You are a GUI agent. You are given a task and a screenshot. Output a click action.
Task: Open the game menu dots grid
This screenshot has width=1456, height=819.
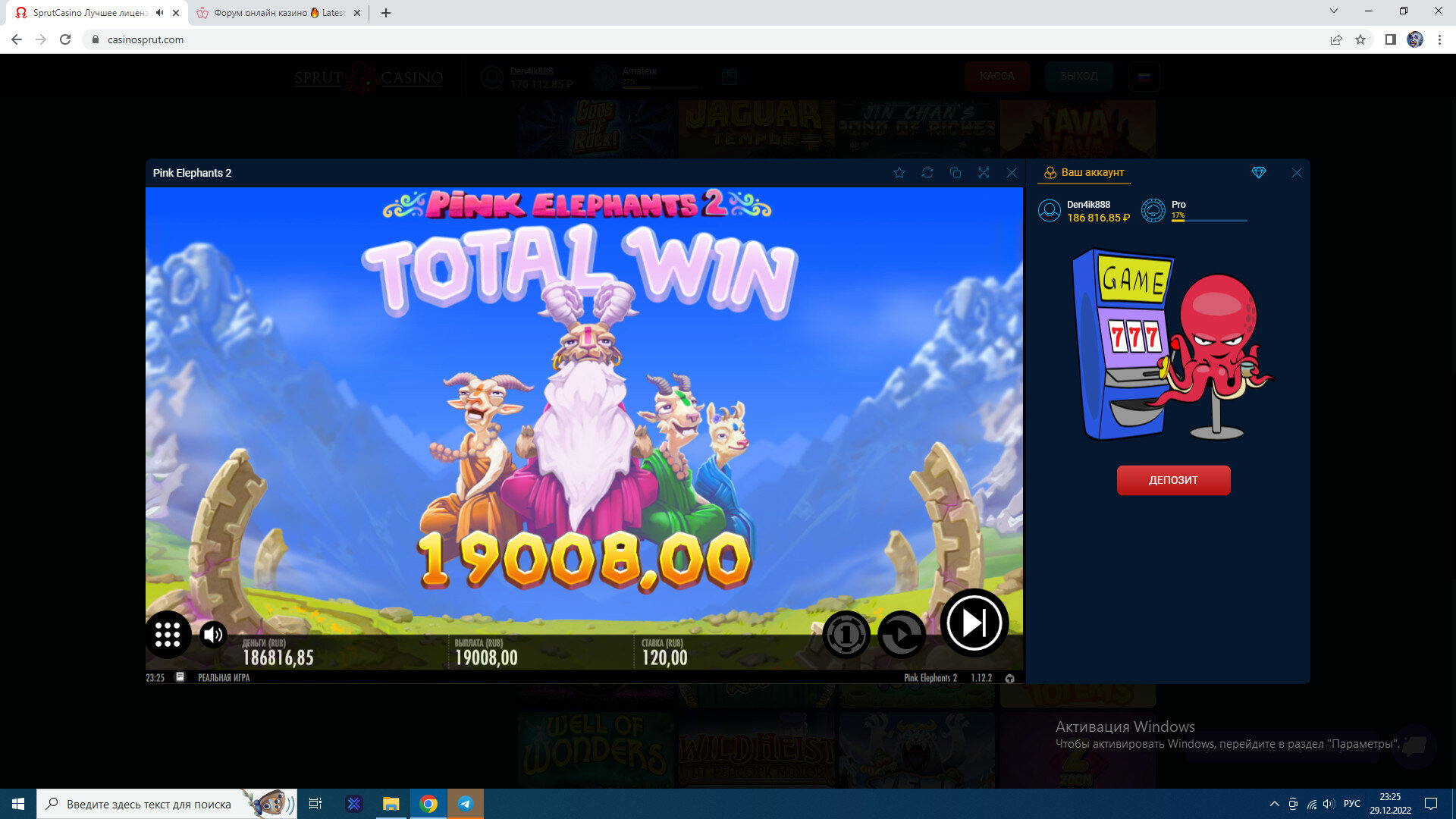click(x=168, y=634)
